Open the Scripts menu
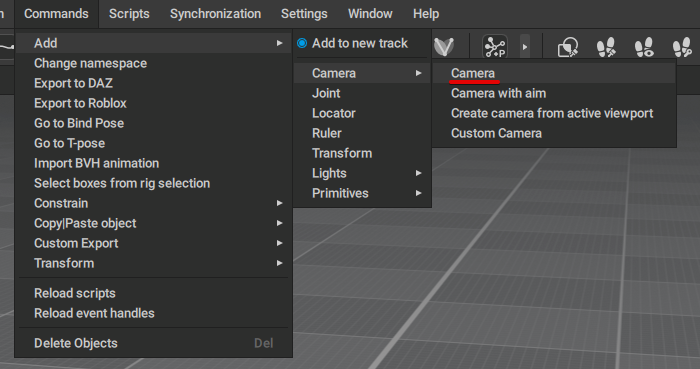 [129, 14]
